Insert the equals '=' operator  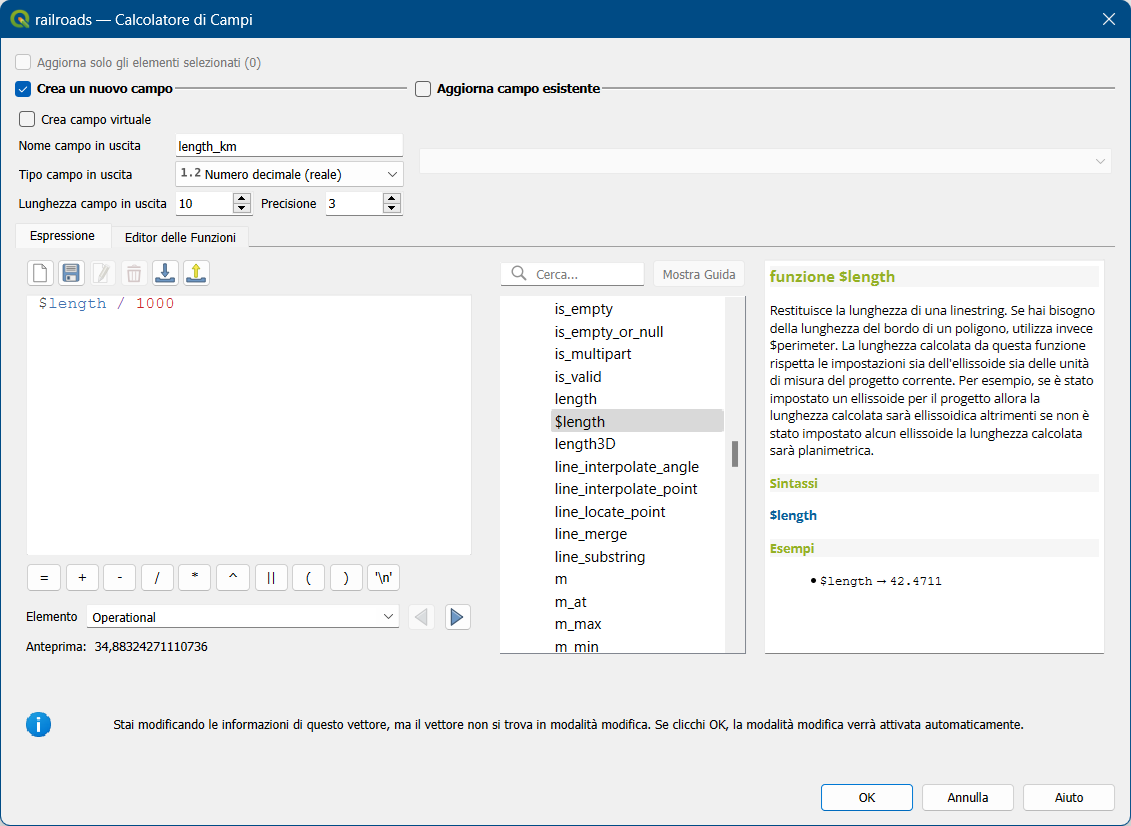click(44, 578)
